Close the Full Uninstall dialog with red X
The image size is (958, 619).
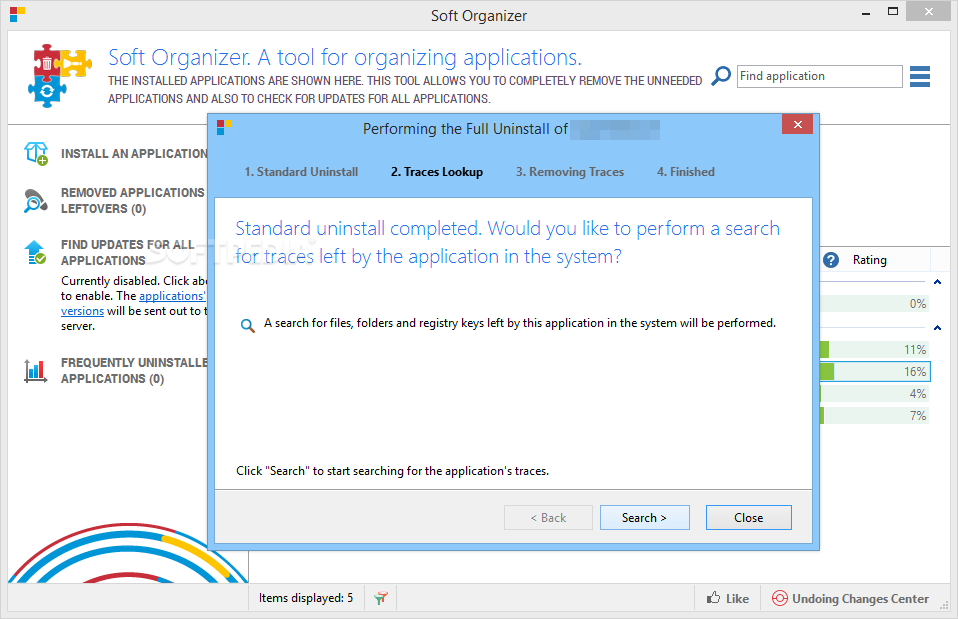[x=797, y=125]
